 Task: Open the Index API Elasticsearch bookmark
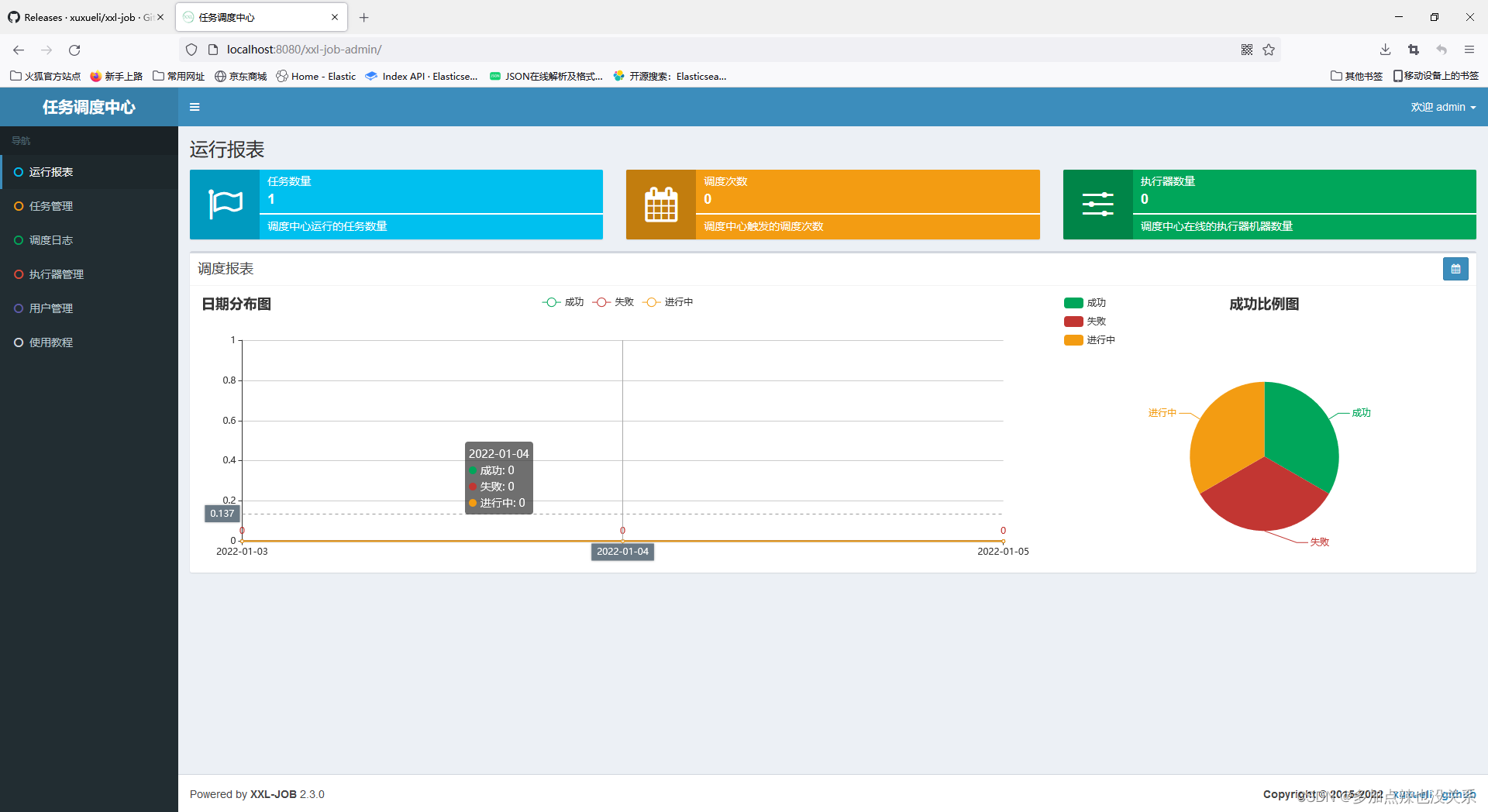coord(421,76)
